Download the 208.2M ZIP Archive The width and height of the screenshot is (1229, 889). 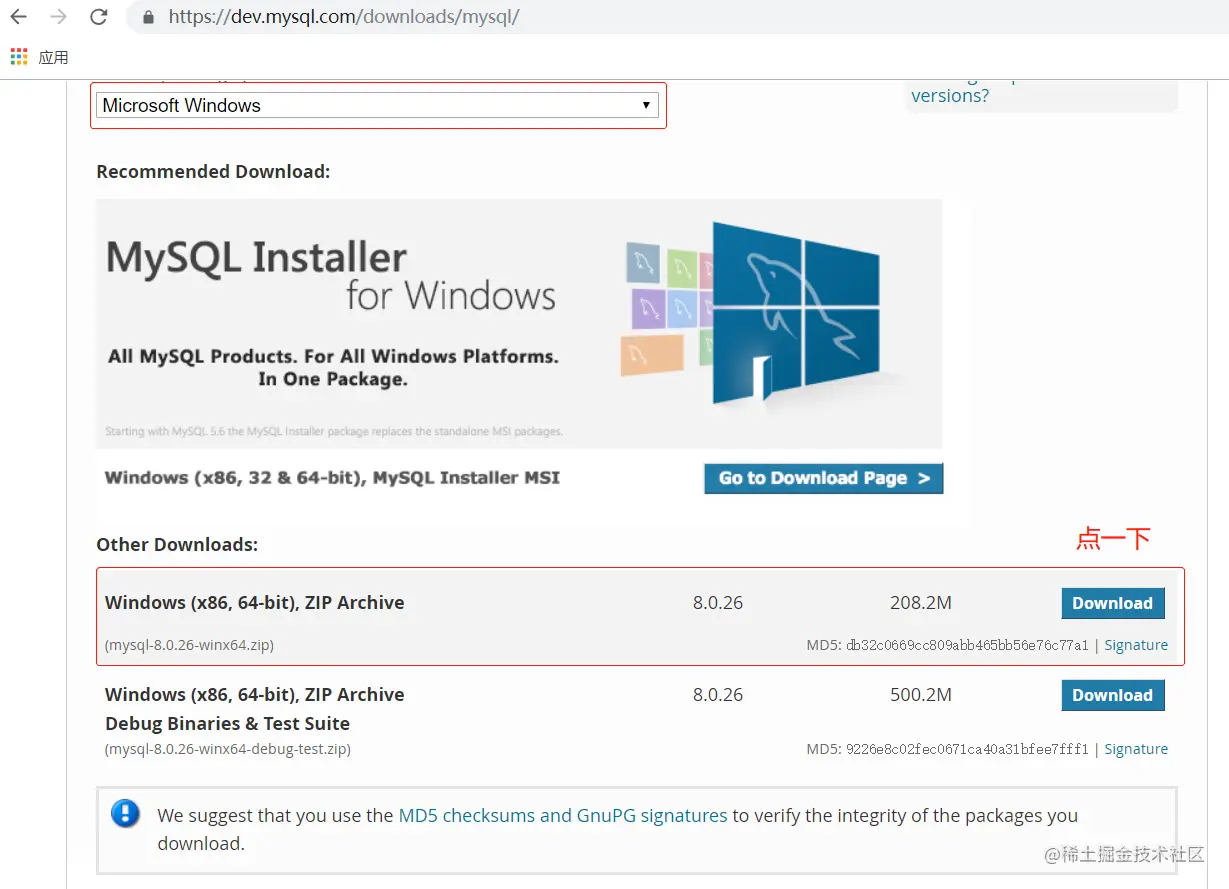tap(1112, 603)
